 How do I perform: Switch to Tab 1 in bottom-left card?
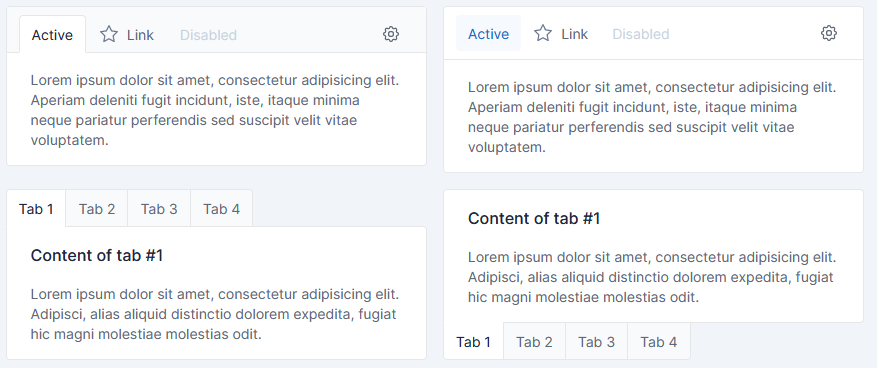click(36, 209)
